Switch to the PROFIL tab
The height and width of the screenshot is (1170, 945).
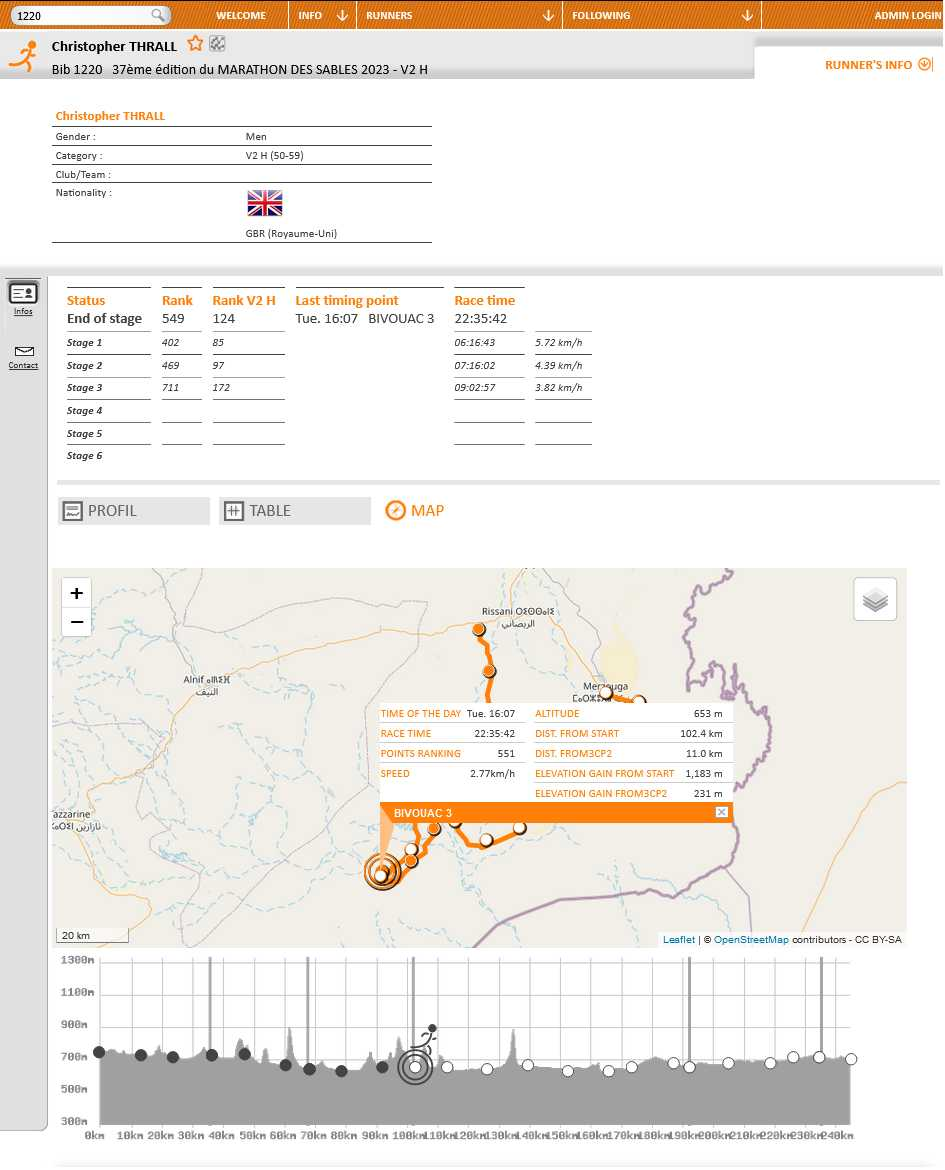point(134,511)
